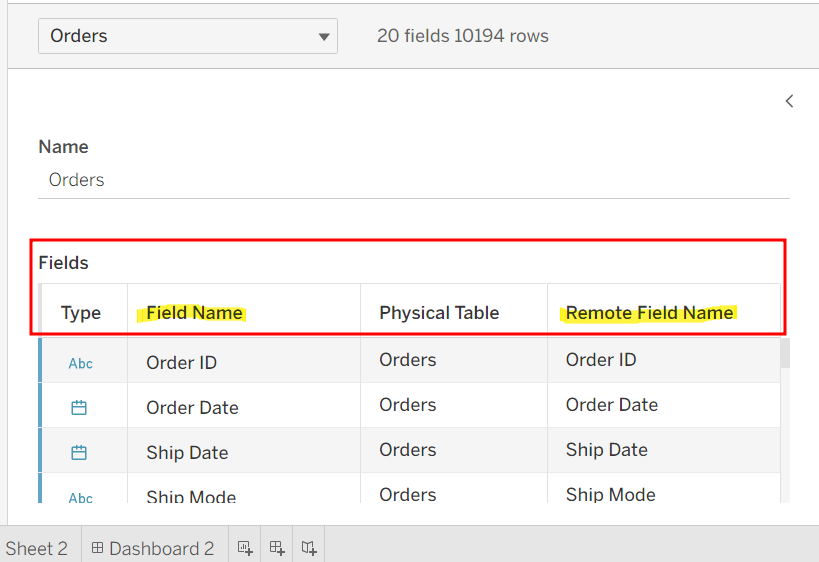Click the Order Date remote field name cell
The height and width of the screenshot is (562, 819).
tap(664, 405)
